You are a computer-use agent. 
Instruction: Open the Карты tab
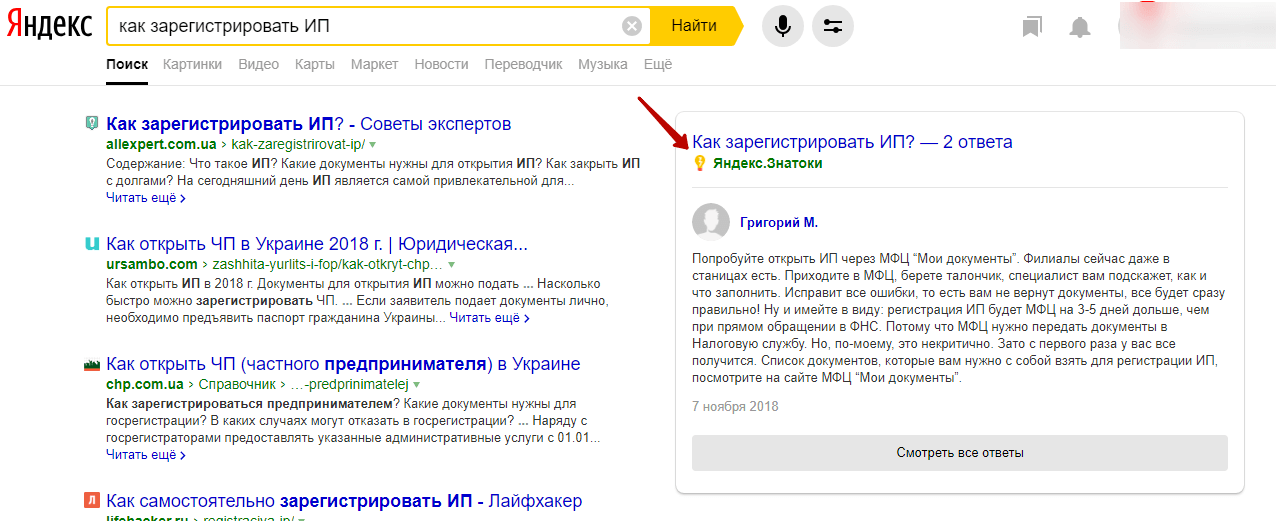coord(314,64)
